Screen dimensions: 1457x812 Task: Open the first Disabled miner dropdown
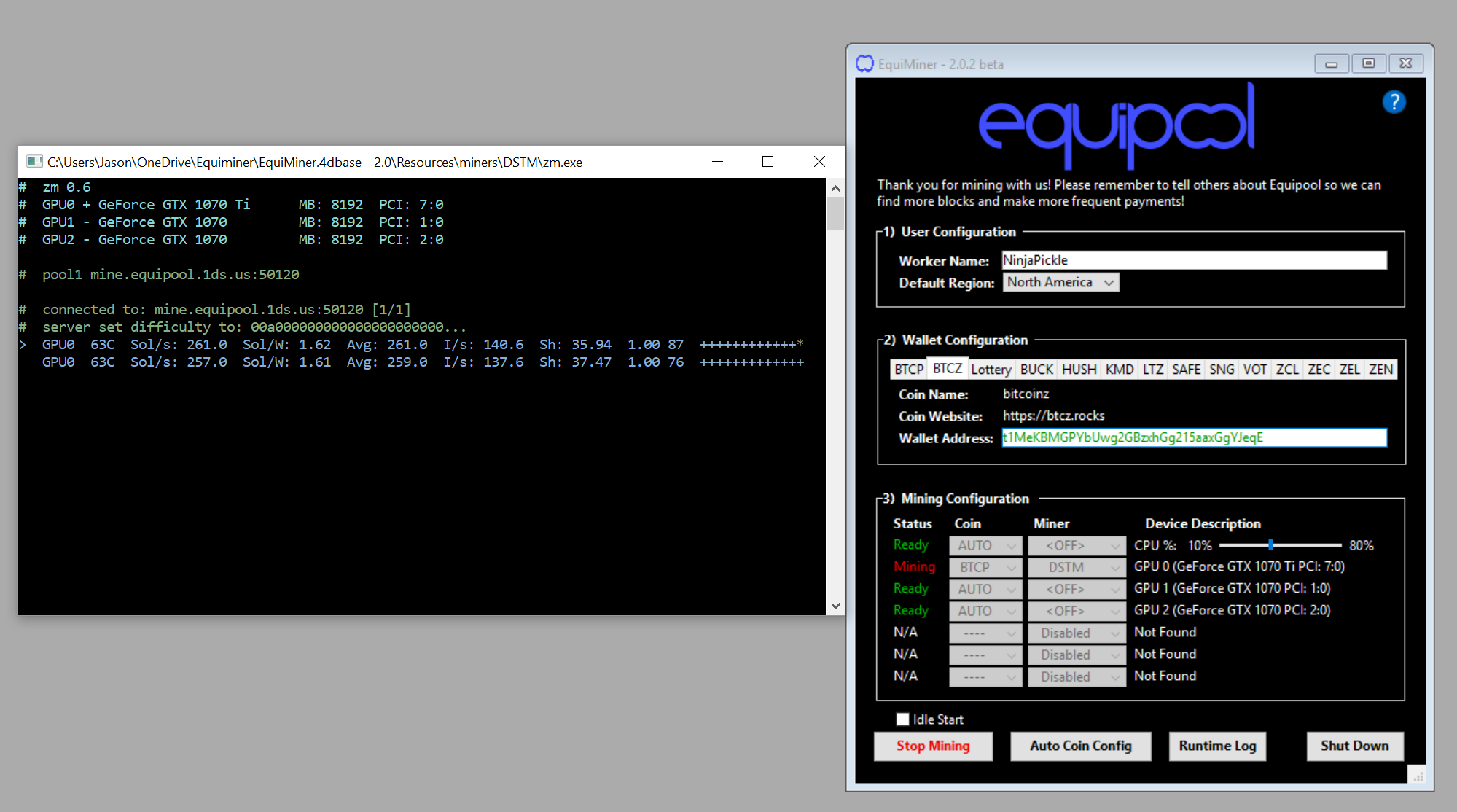[1077, 633]
